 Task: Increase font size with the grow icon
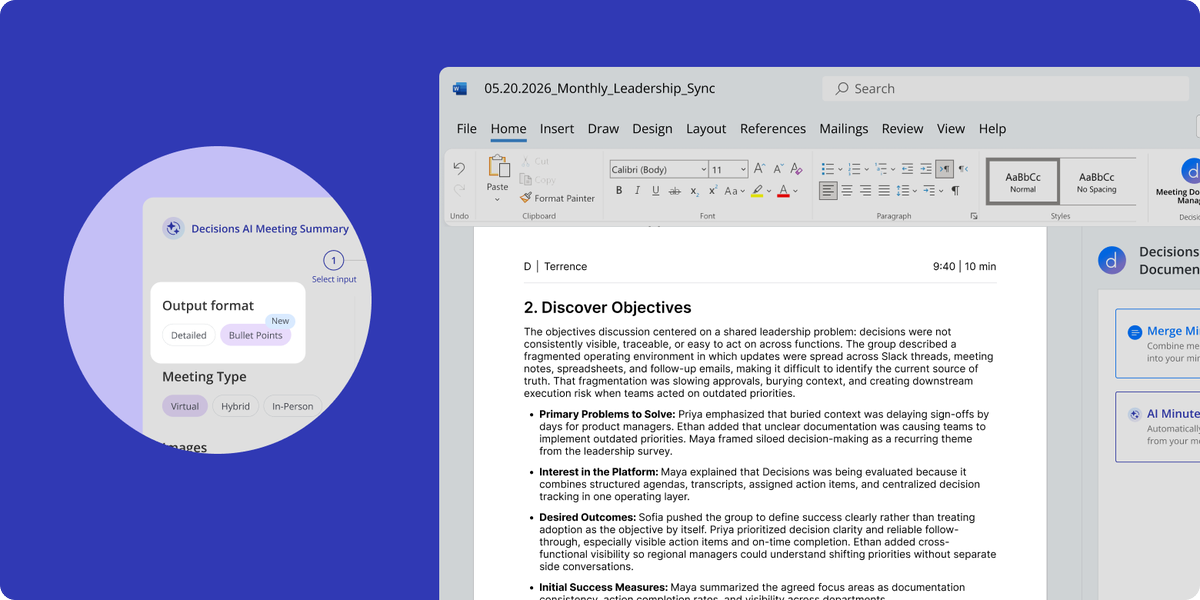click(x=759, y=169)
